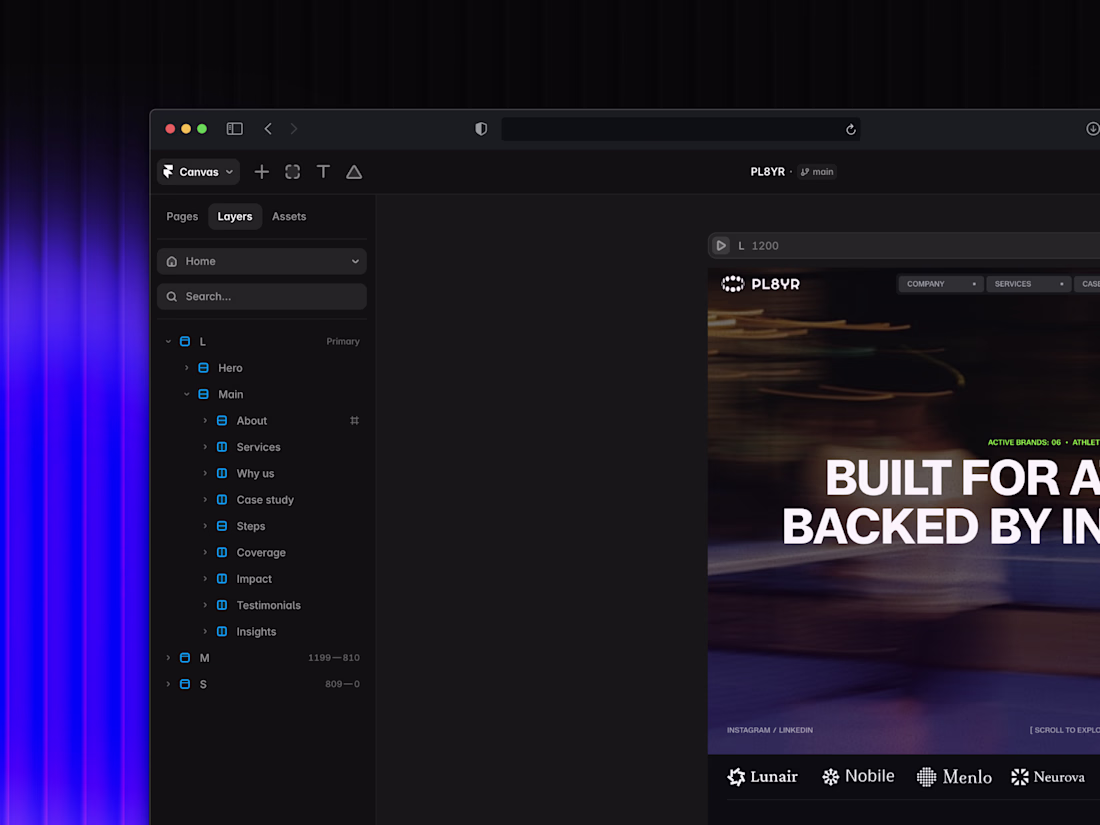Image resolution: width=1100 pixels, height=825 pixels.
Task: Collapse the Main layer
Action: click(x=187, y=394)
